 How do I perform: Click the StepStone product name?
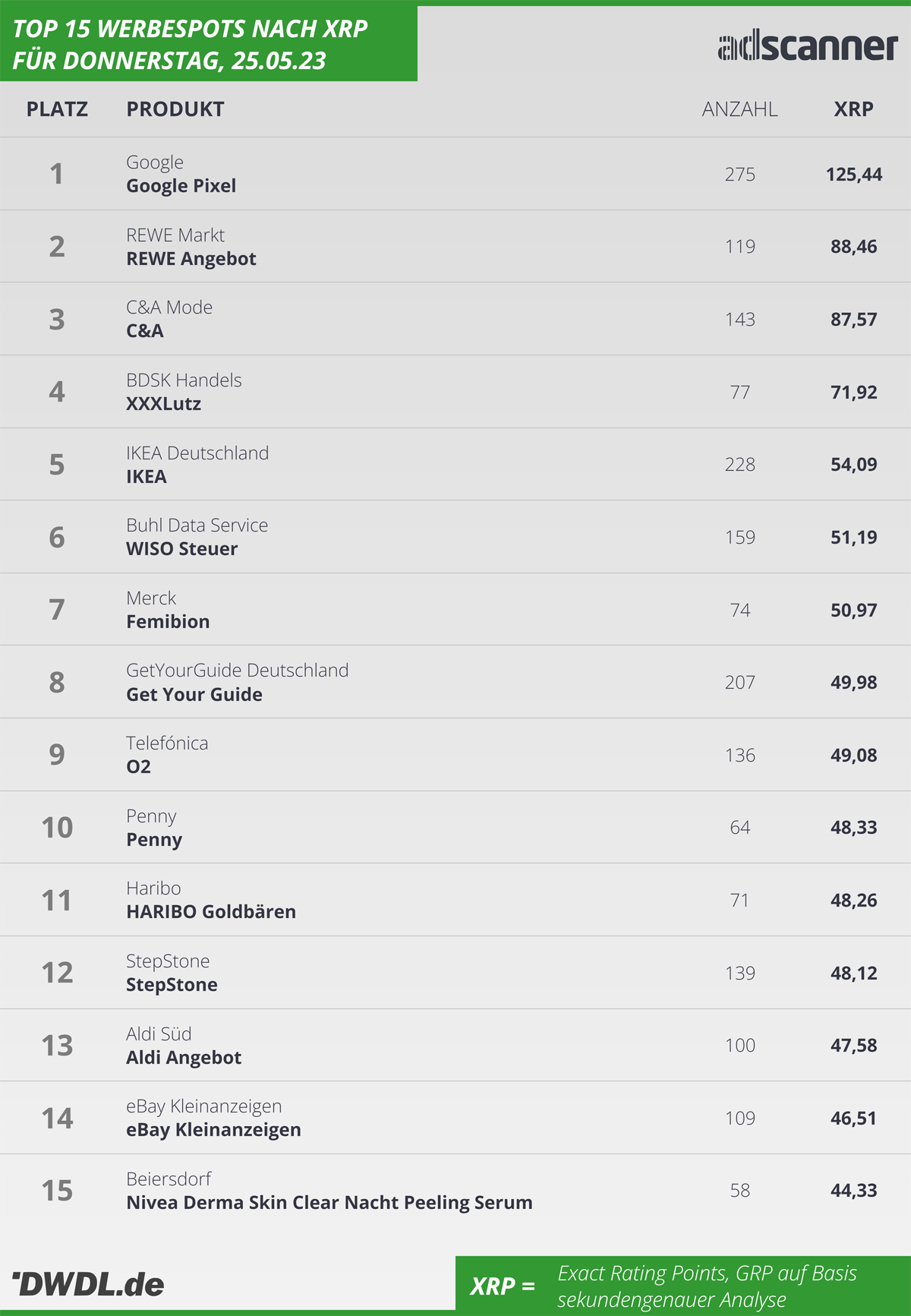(172, 985)
